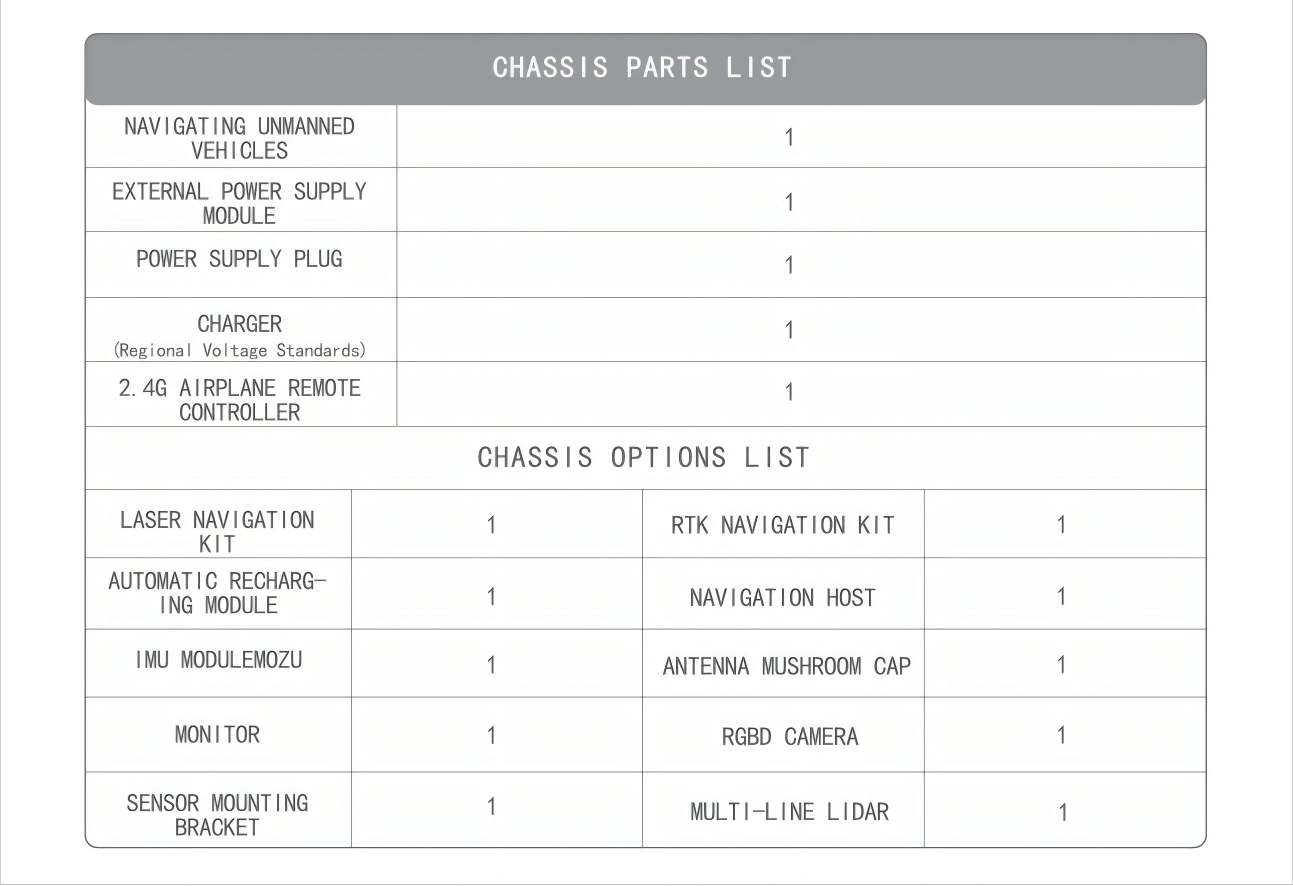Click the CHARGER label
The width and height of the screenshot is (1293, 886).
[240, 323]
